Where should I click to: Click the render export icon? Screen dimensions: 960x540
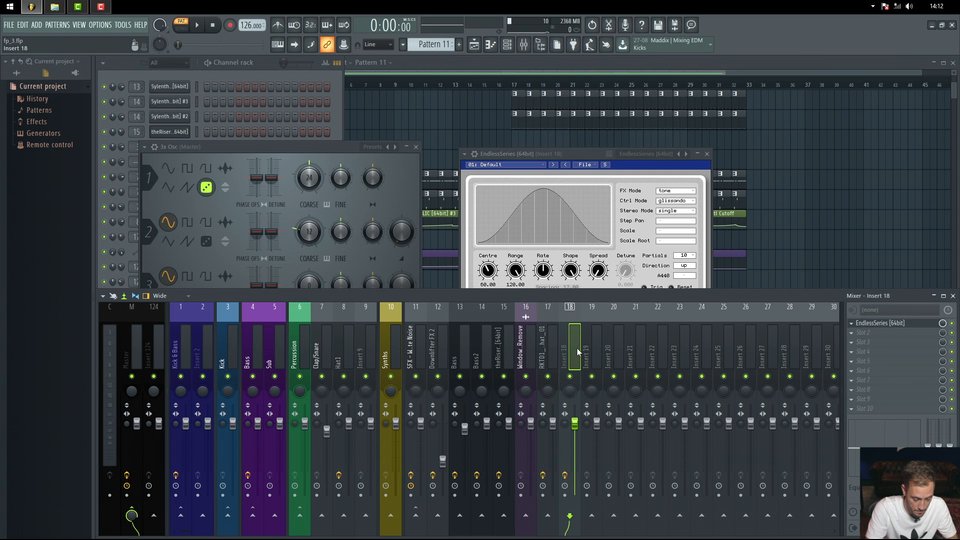674,25
